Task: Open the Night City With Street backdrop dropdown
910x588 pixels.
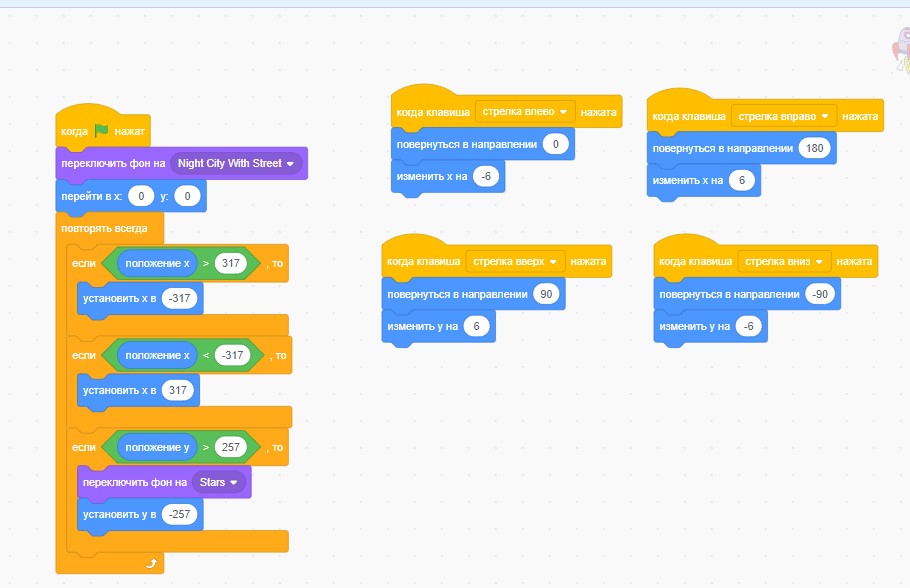Action: (x=236, y=163)
